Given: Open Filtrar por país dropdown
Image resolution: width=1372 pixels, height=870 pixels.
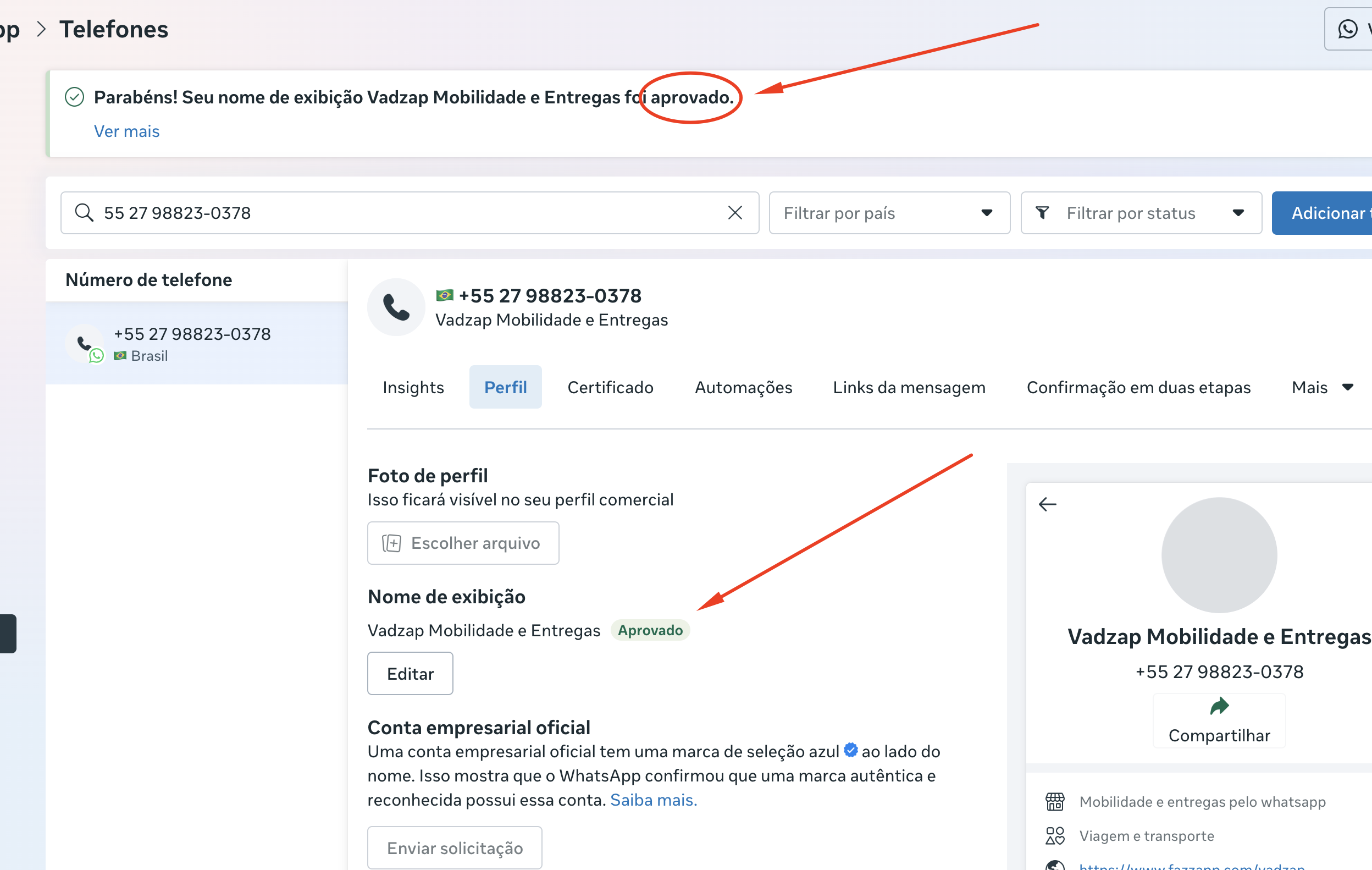Looking at the screenshot, I should point(889,213).
